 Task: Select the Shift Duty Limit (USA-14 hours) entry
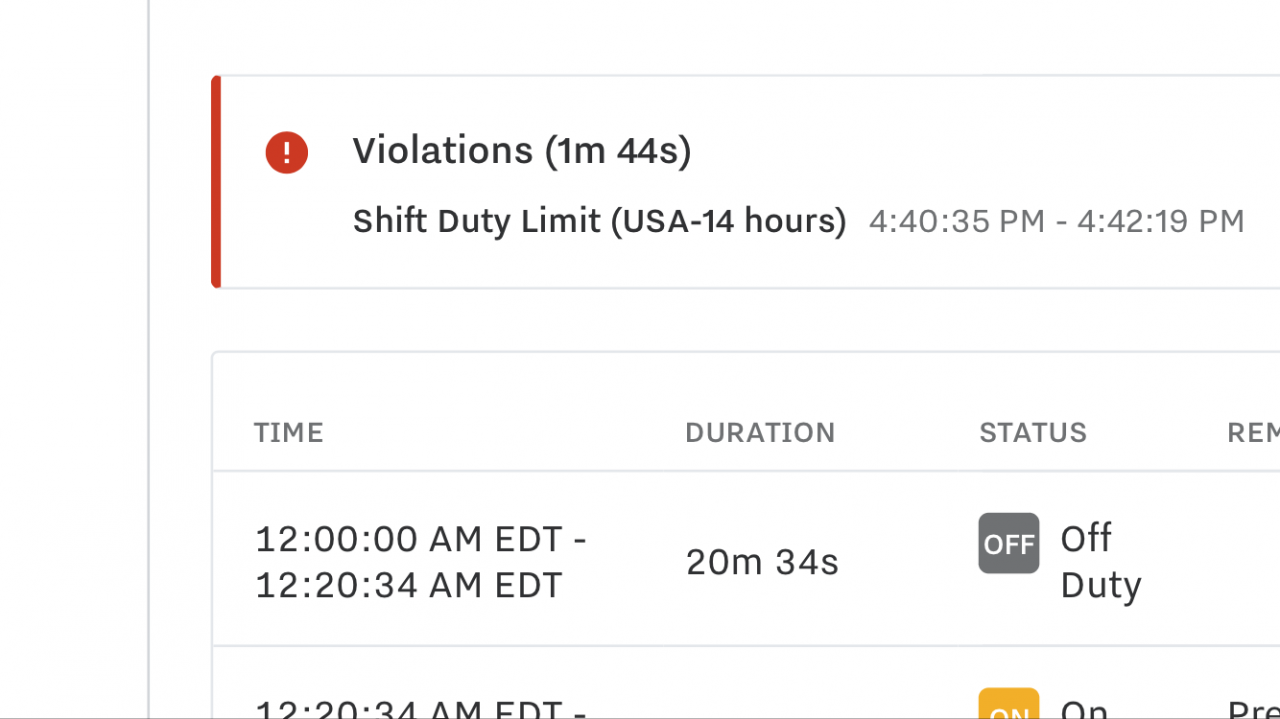[x=600, y=221]
